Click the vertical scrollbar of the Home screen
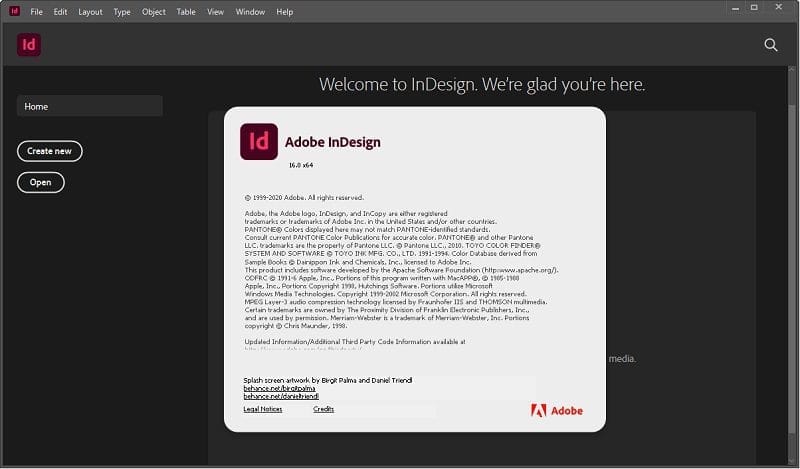This screenshot has height=469, width=800. tap(792, 265)
